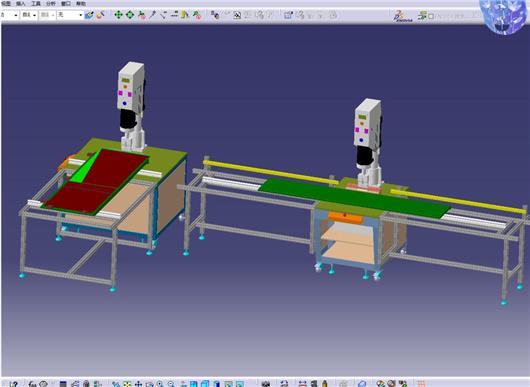The width and height of the screenshot is (530, 387).
Task: Open the 窗口 (Window) menu
Action: [66, 4]
